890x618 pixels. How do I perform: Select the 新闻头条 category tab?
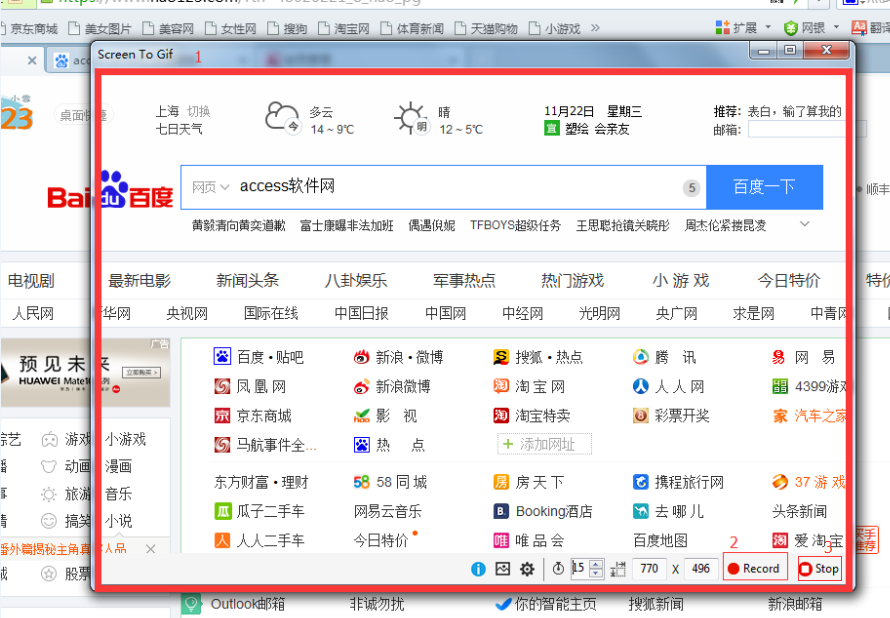[247, 280]
